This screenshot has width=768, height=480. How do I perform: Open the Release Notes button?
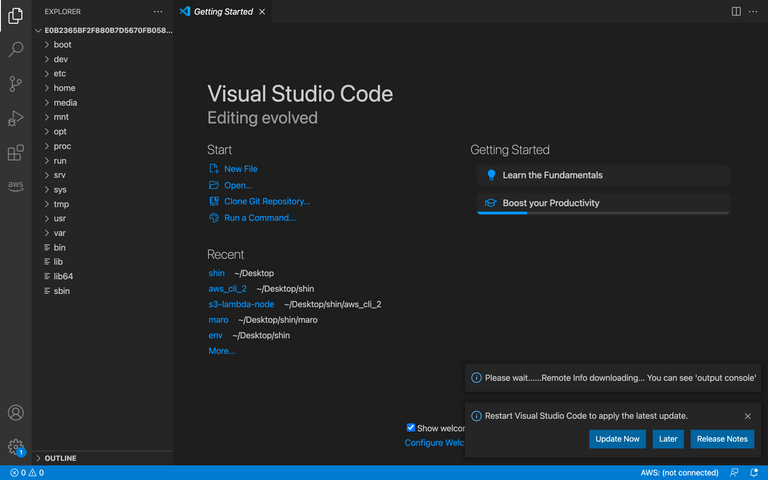722,439
